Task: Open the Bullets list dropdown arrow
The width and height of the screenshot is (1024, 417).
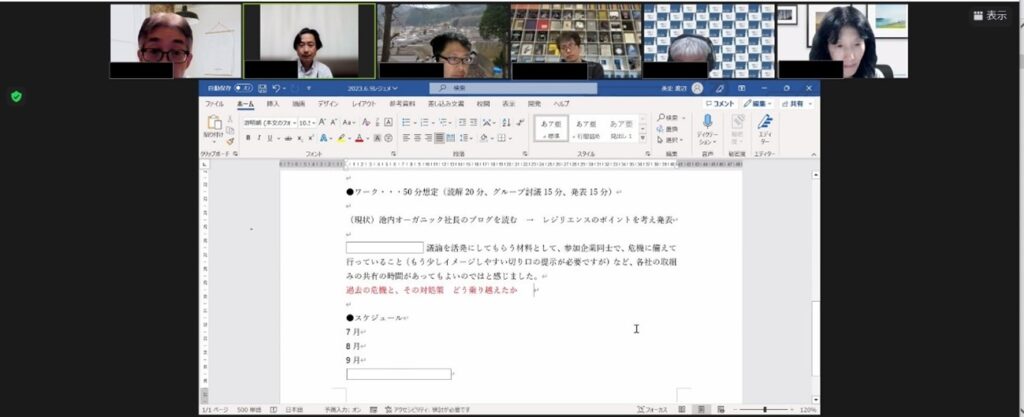Action: point(414,122)
